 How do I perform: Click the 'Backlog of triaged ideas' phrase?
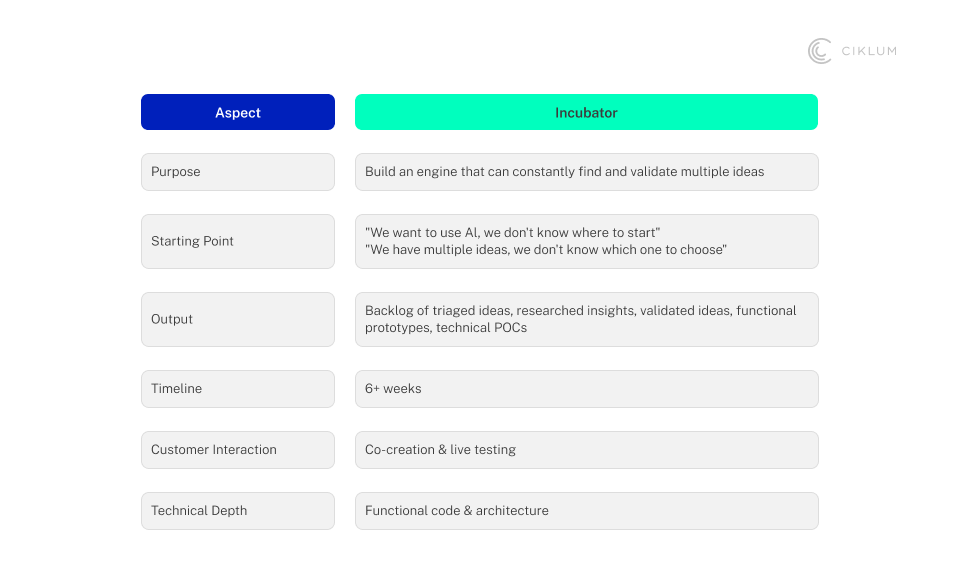click(437, 311)
